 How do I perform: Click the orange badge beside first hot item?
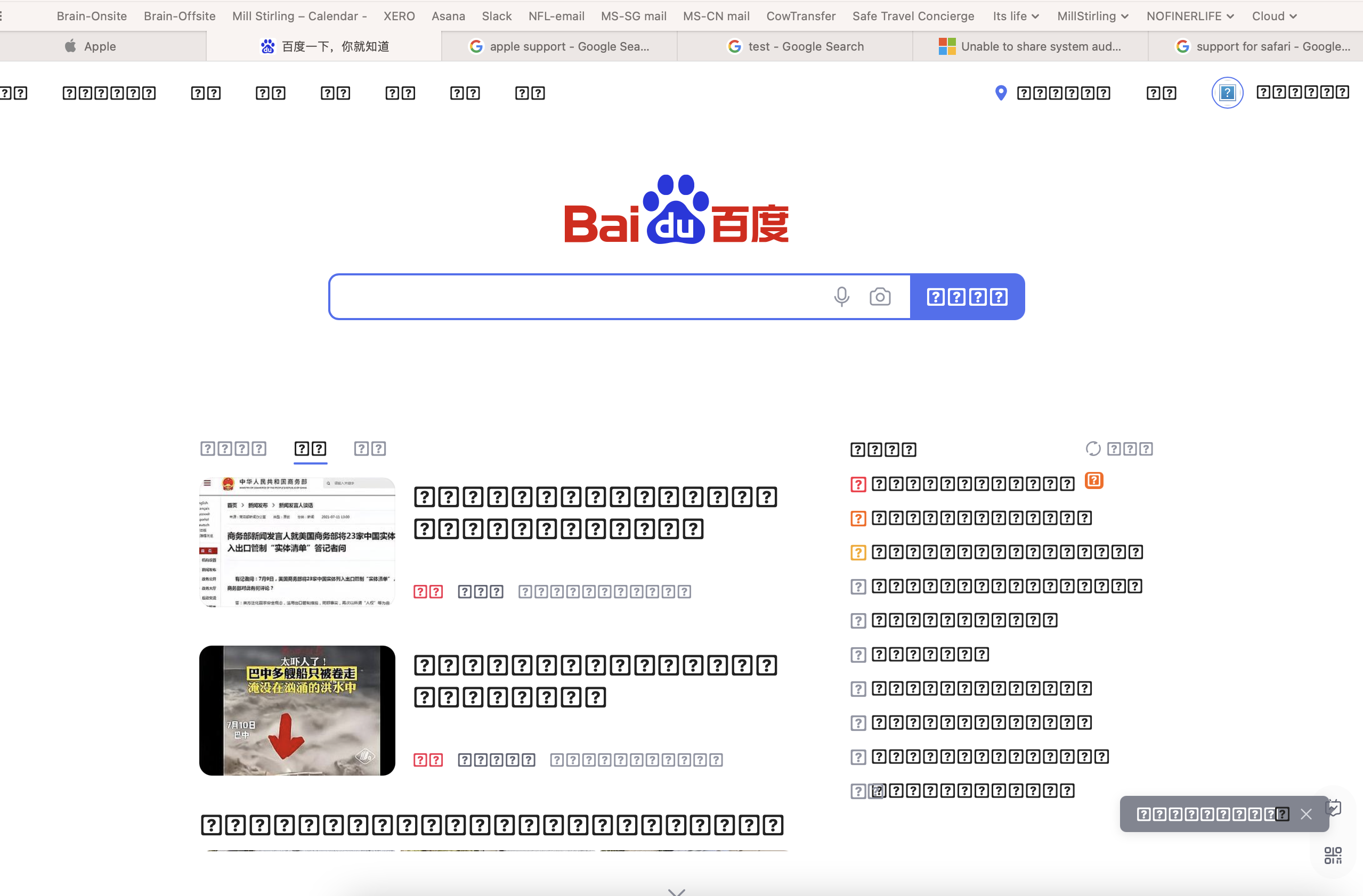pyautogui.click(x=1094, y=480)
